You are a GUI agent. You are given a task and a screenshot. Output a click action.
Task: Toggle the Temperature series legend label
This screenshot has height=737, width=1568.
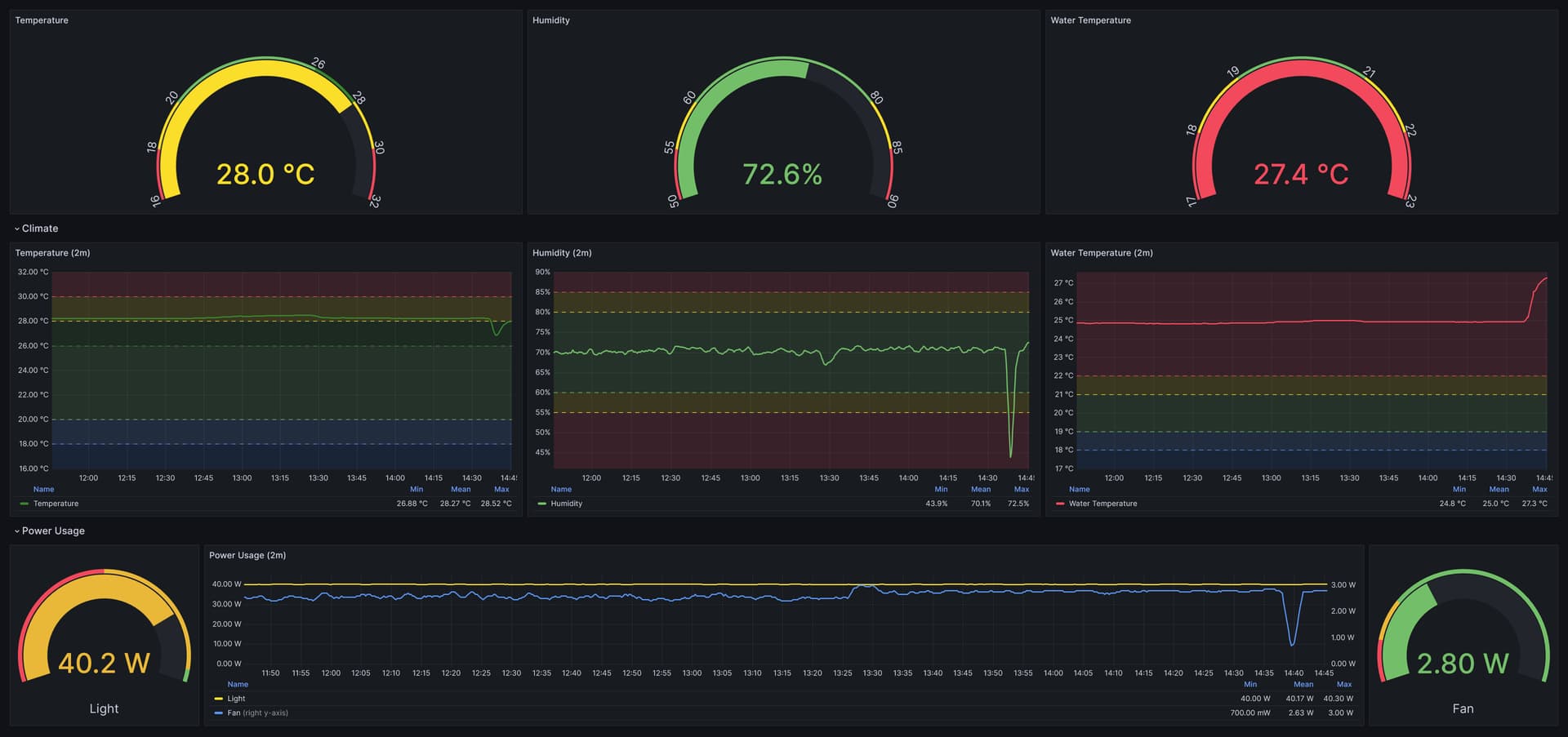56,504
